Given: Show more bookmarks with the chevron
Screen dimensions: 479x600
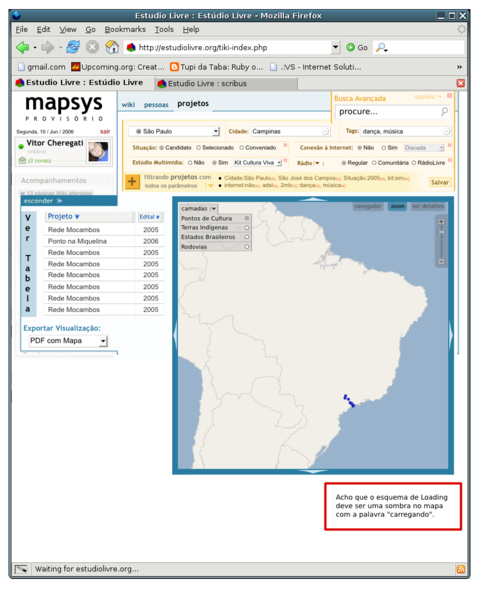Looking at the screenshot, I should [459, 67].
